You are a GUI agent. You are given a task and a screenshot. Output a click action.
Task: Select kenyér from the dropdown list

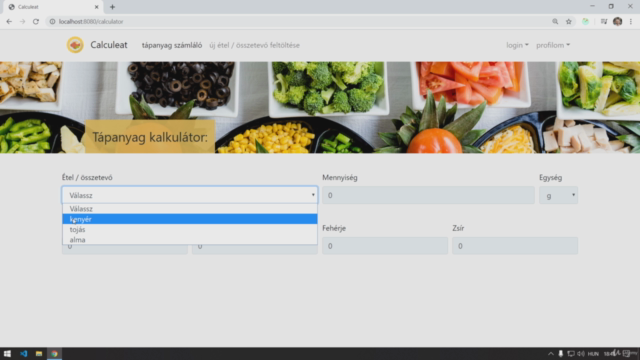[190, 219]
